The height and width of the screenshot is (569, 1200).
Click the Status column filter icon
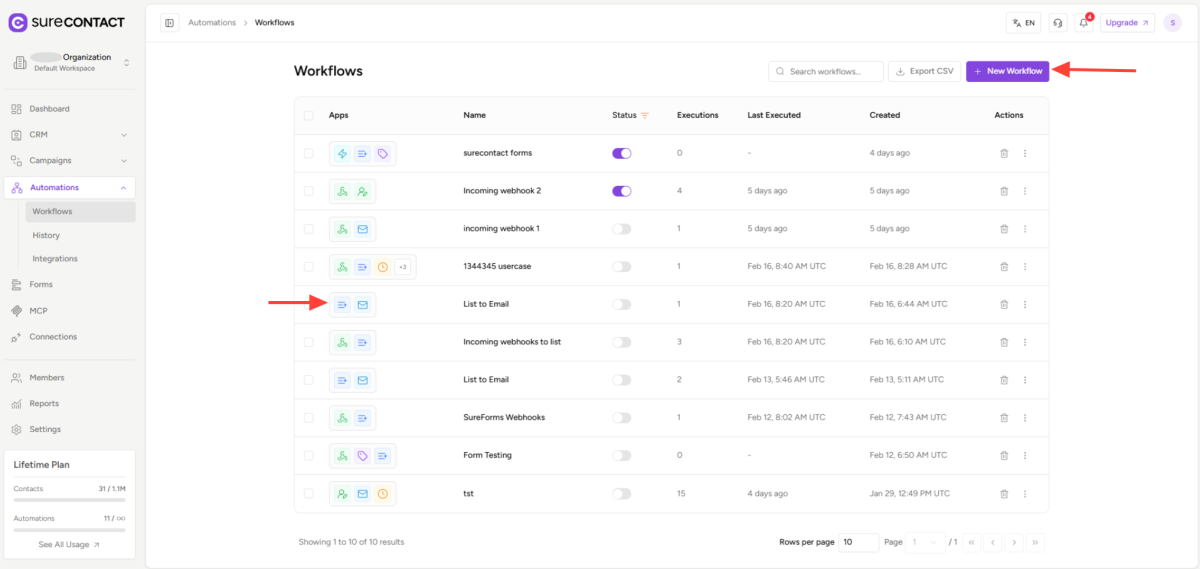tap(645, 115)
